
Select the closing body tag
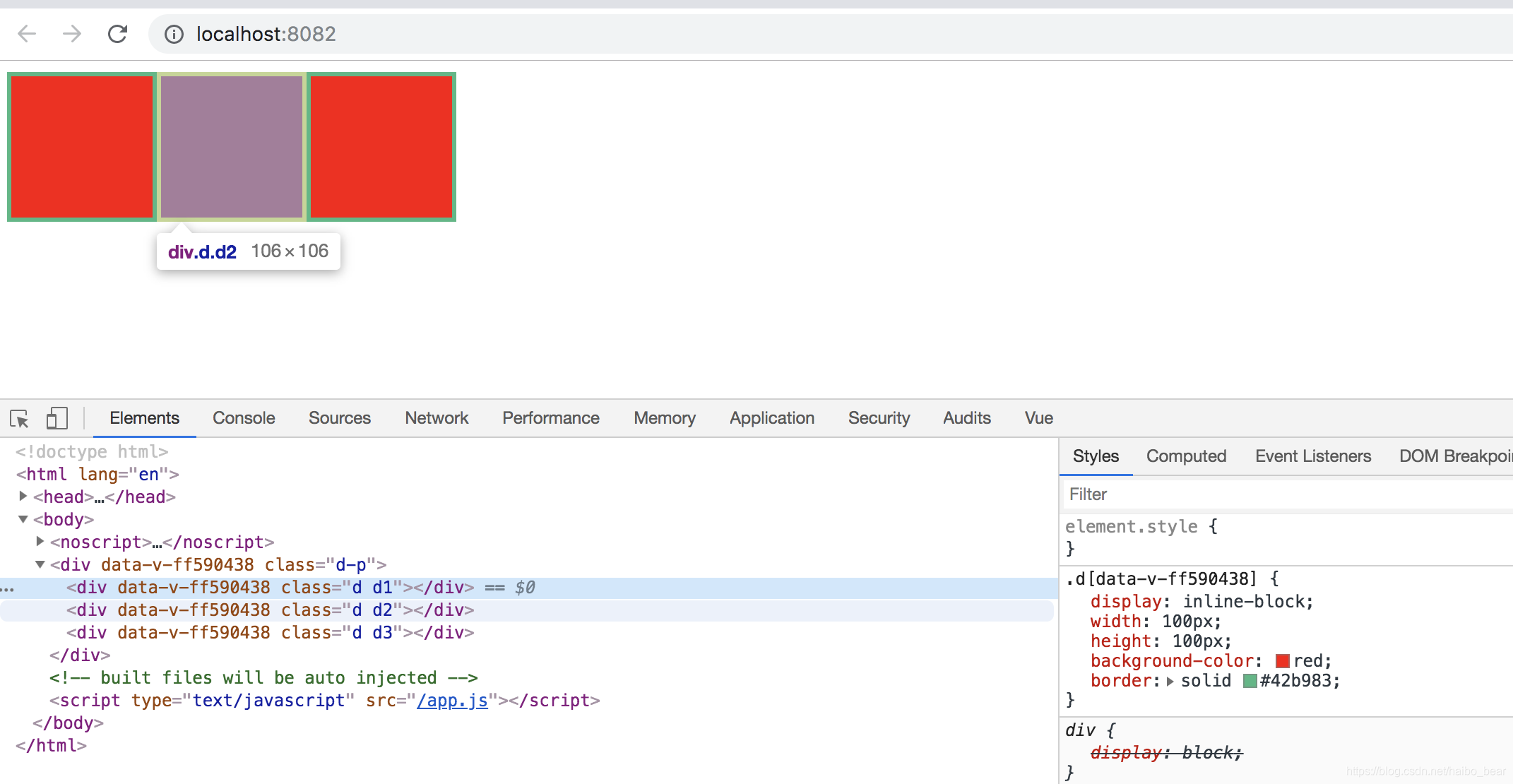click(x=68, y=723)
